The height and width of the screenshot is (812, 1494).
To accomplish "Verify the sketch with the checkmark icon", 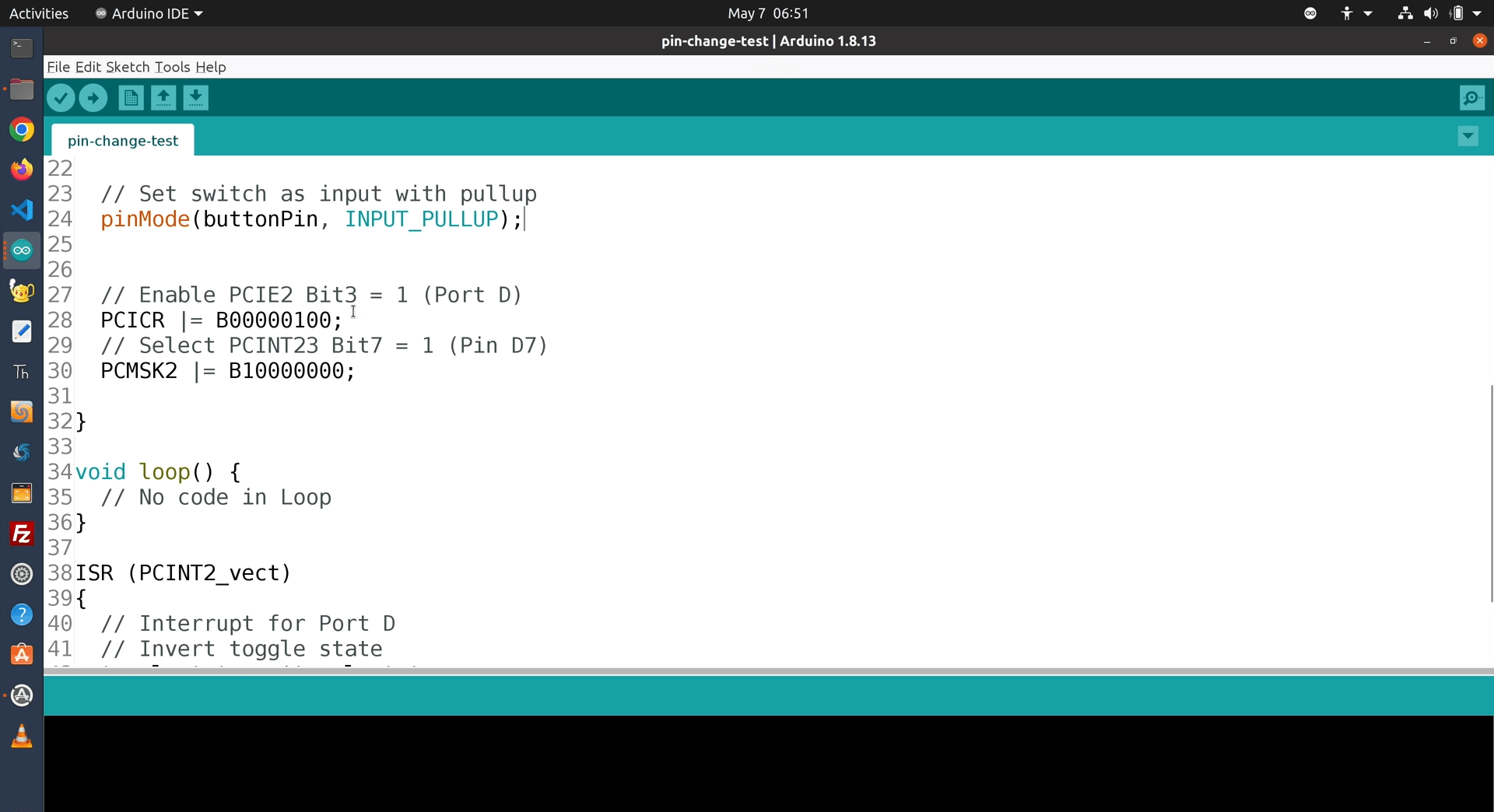I will point(61,98).
